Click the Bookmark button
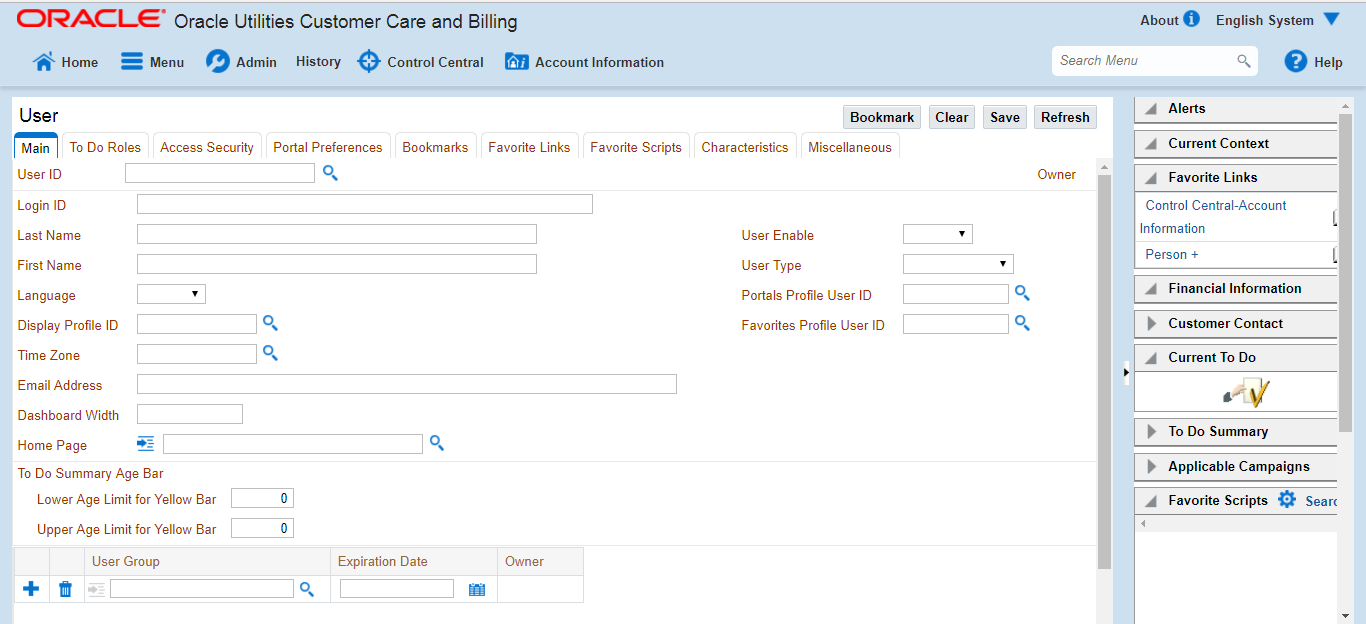The height and width of the screenshot is (624, 1366). (882, 117)
